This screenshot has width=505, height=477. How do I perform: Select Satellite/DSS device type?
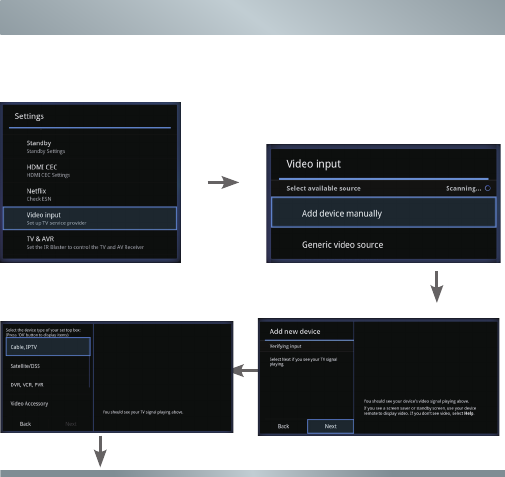[x=47, y=366]
